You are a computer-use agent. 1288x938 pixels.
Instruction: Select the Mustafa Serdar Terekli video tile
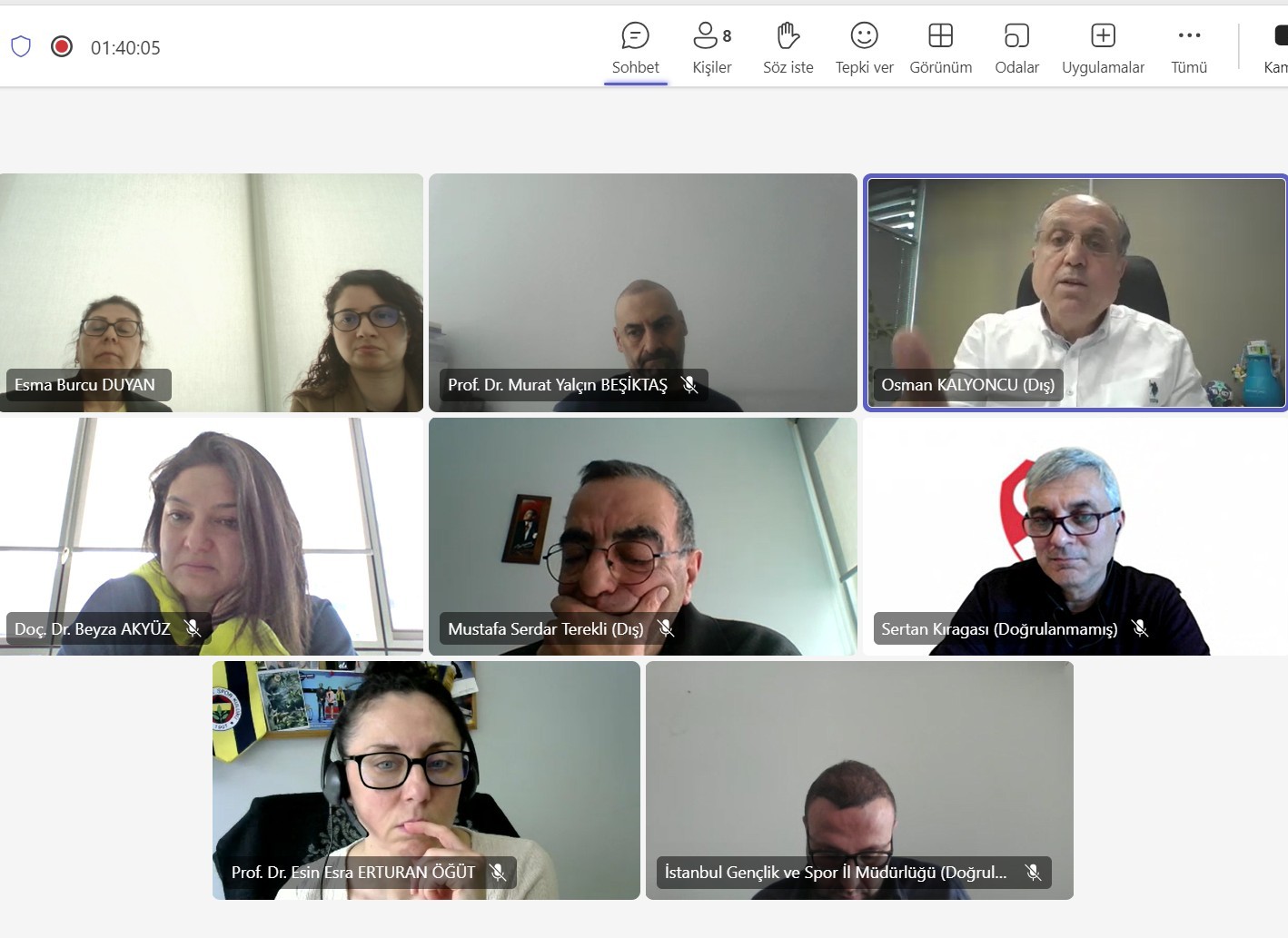(643, 537)
